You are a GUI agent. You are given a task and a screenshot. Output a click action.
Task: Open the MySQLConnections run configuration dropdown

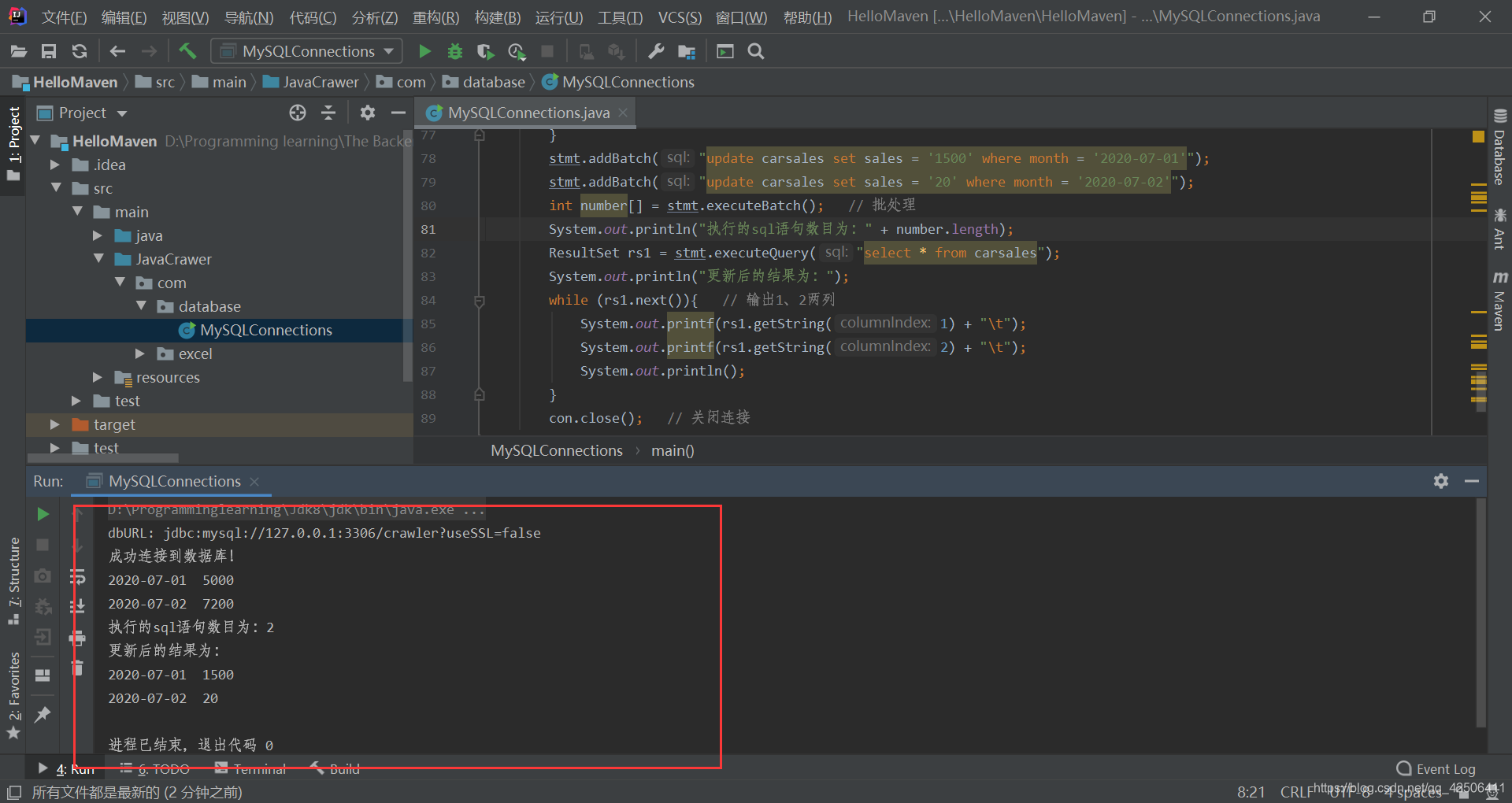pyautogui.click(x=307, y=51)
